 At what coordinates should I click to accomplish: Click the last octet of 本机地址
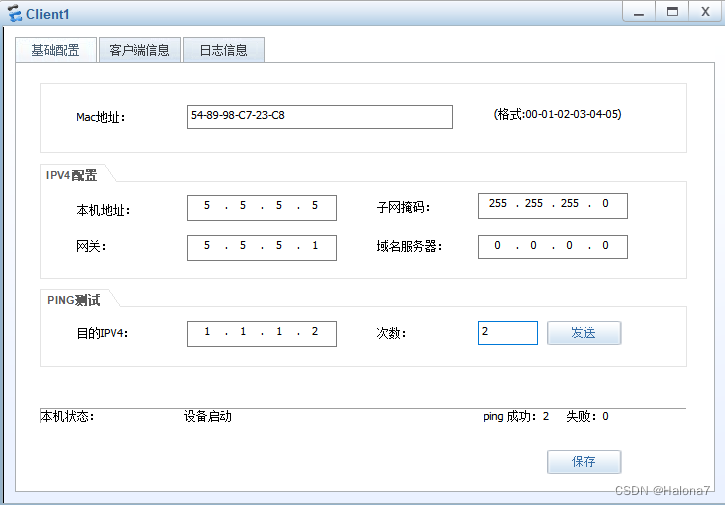coord(315,206)
